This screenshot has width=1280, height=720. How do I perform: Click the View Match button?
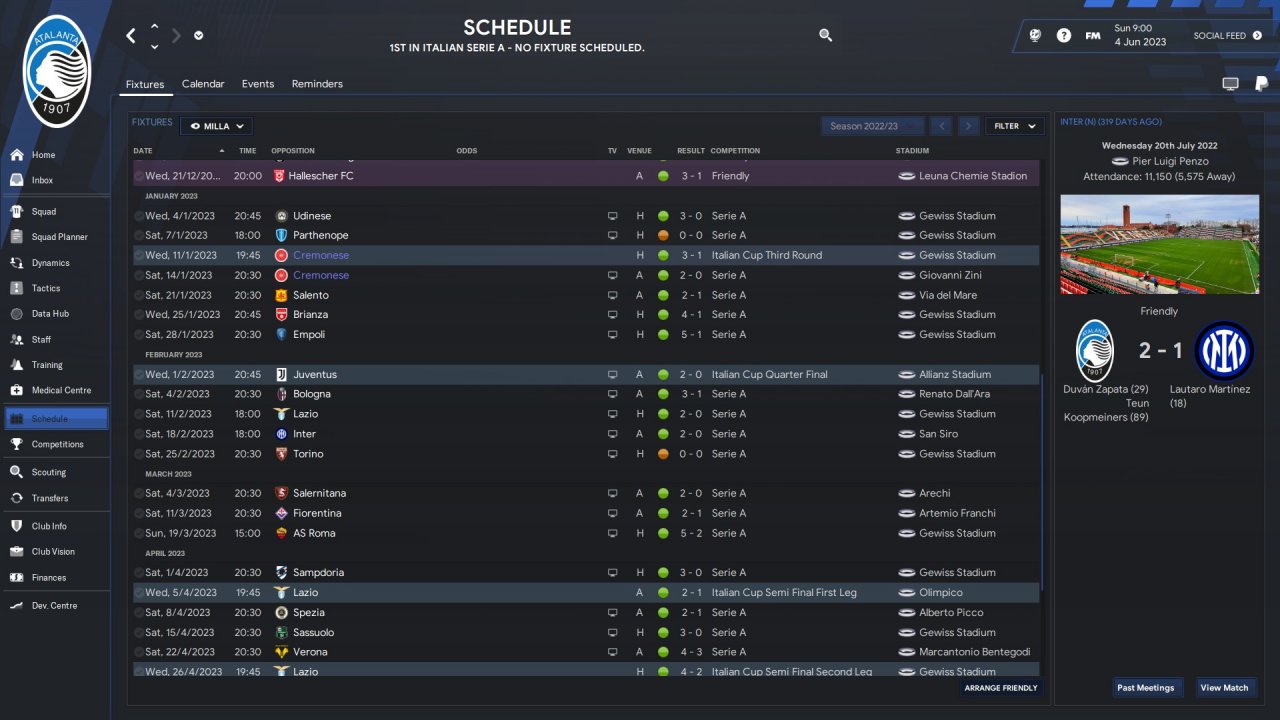coord(1224,688)
